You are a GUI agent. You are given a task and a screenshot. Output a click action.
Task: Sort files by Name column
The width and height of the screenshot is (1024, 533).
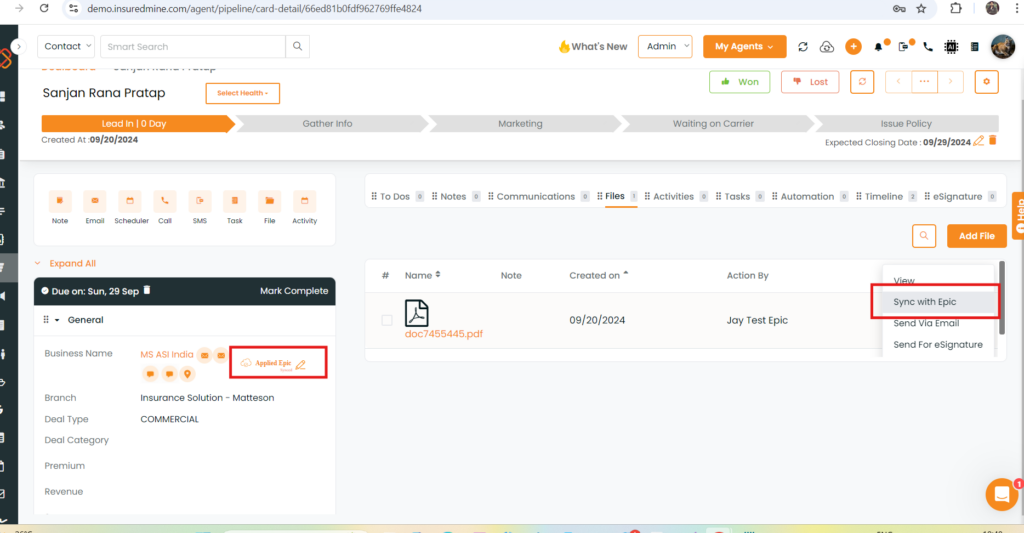[423, 275]
